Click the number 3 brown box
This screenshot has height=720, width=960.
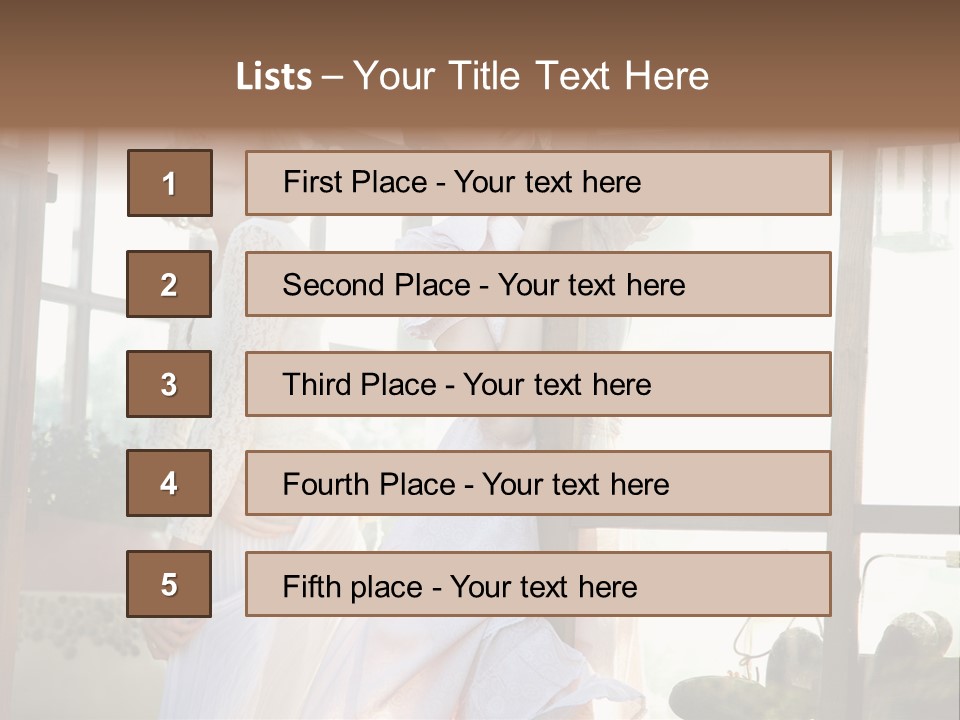[x=169, y=384]
